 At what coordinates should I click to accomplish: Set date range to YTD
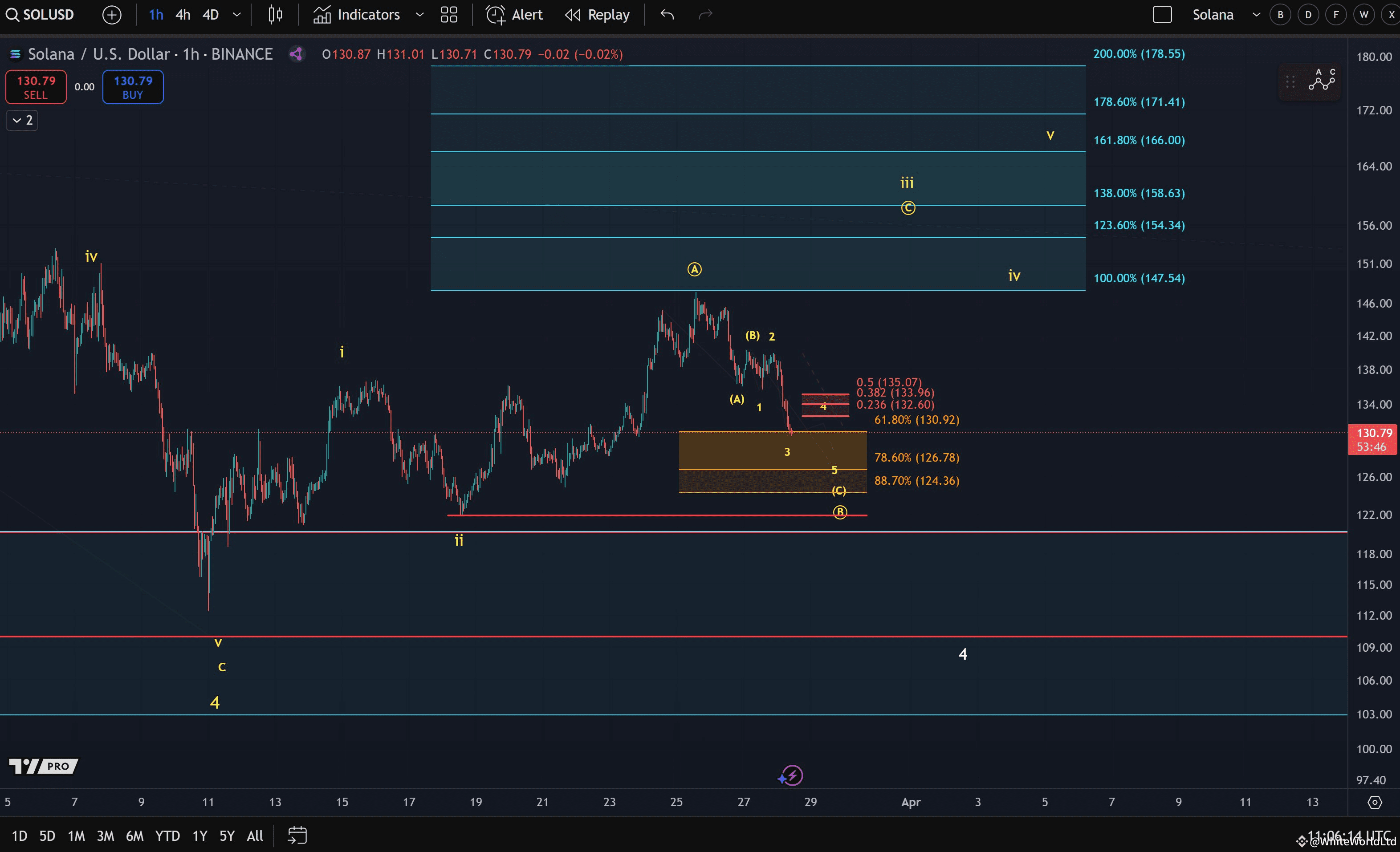(x=167, y=836)
